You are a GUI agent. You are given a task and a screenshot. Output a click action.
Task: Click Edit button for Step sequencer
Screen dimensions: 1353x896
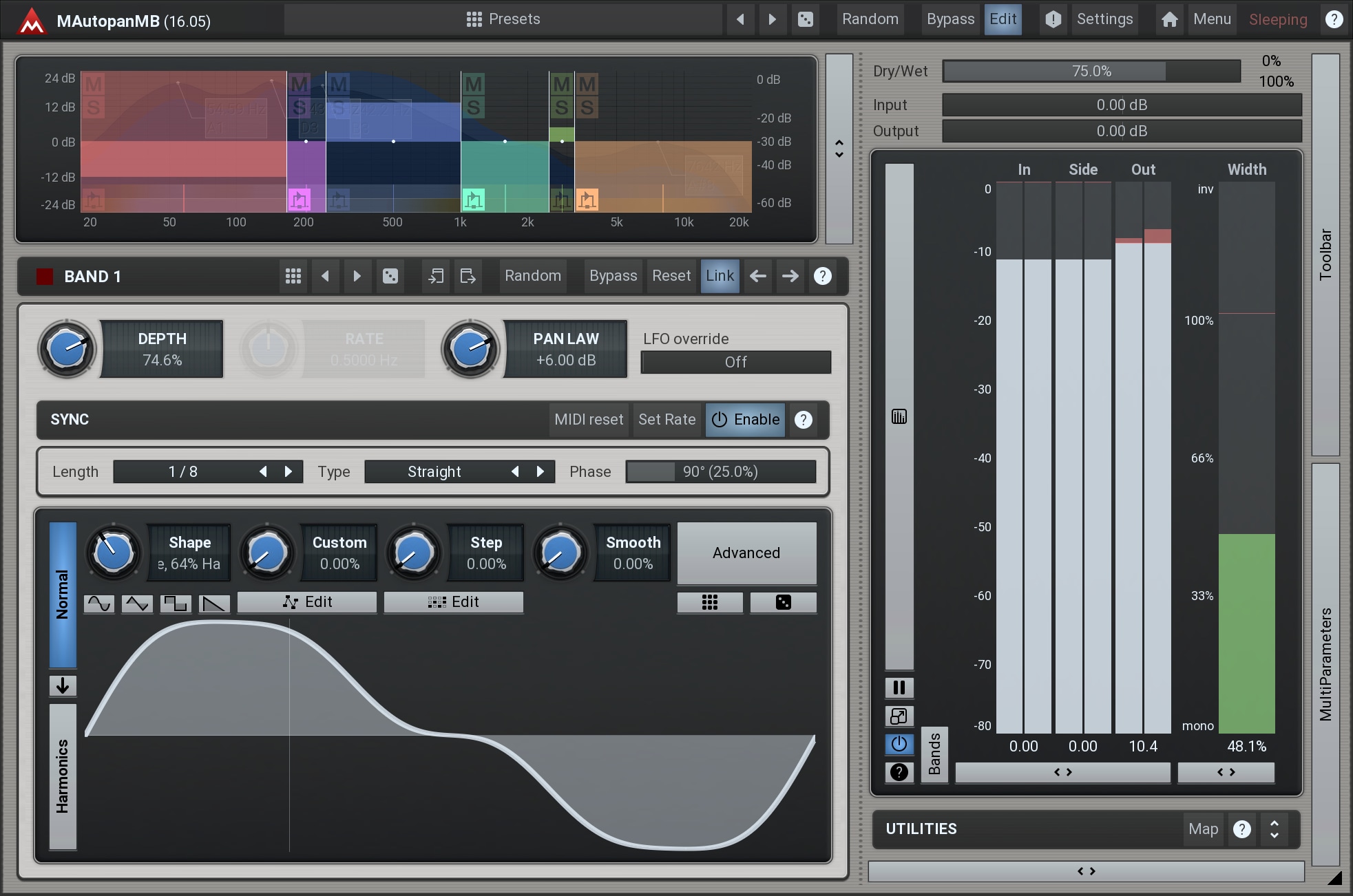click(454, 602)
